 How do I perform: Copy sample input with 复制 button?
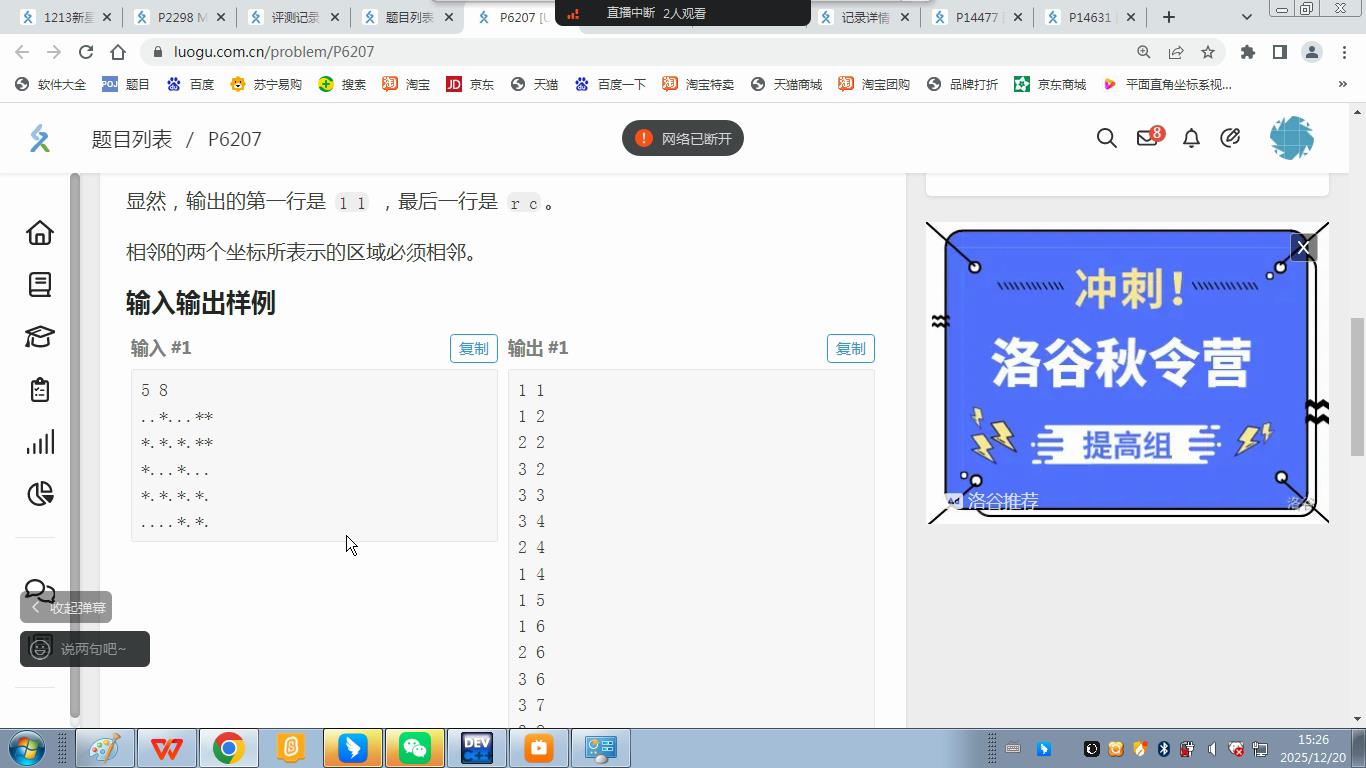(473, 348)
